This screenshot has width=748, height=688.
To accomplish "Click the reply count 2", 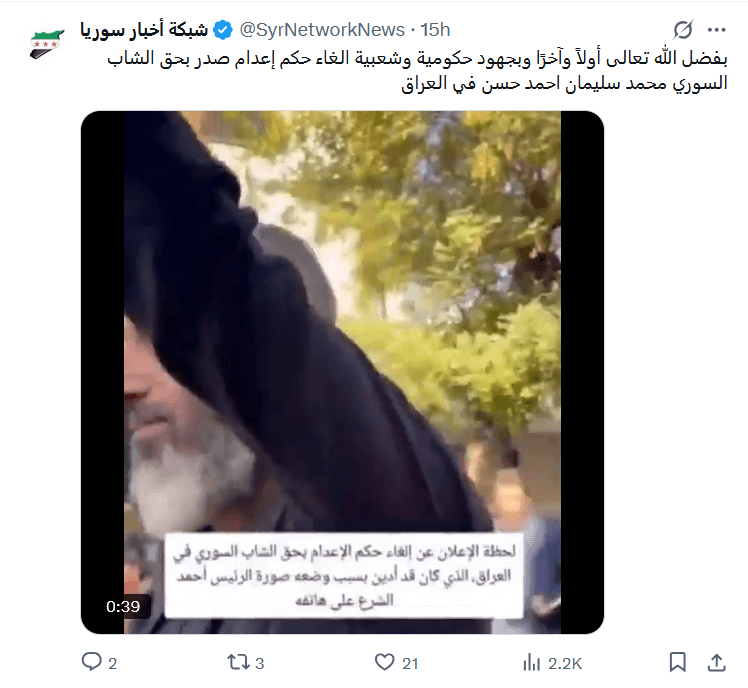I will [x=113, y=664].
